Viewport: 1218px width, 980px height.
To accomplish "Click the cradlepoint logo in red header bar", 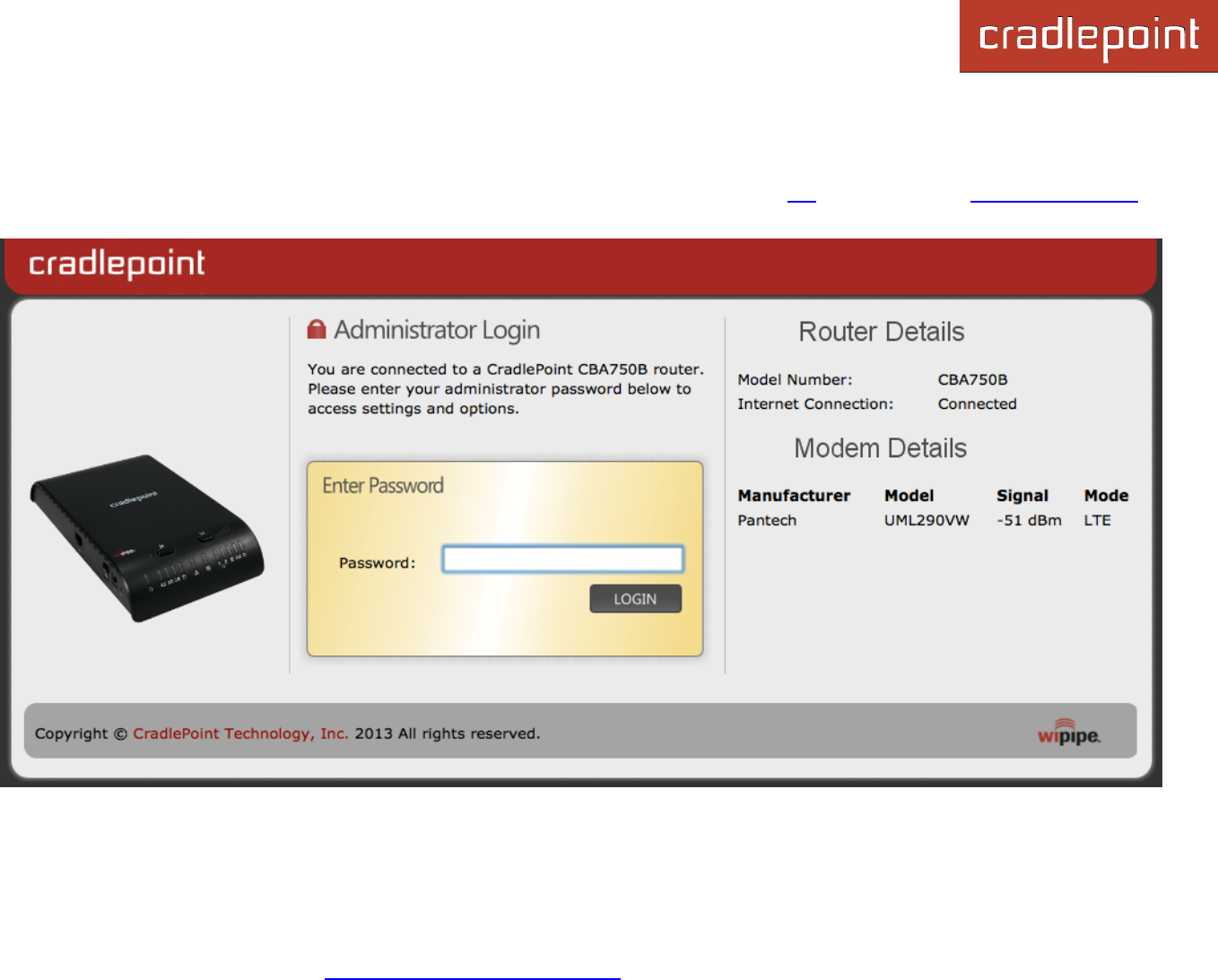I will (x=117, y=264).
